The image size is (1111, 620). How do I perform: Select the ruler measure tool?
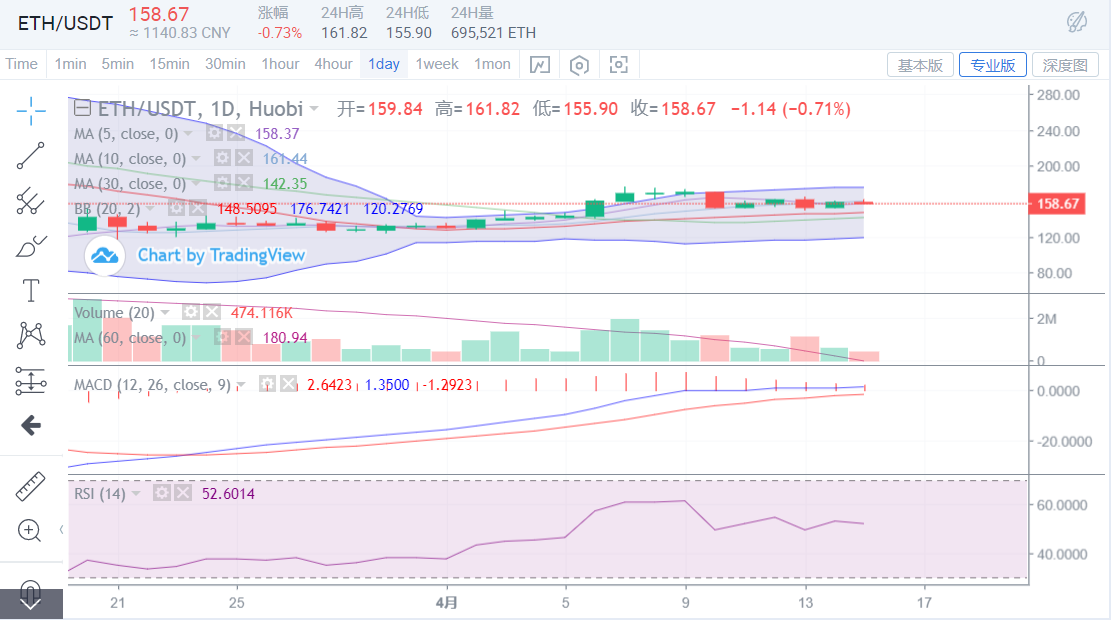tap(30, 487)
